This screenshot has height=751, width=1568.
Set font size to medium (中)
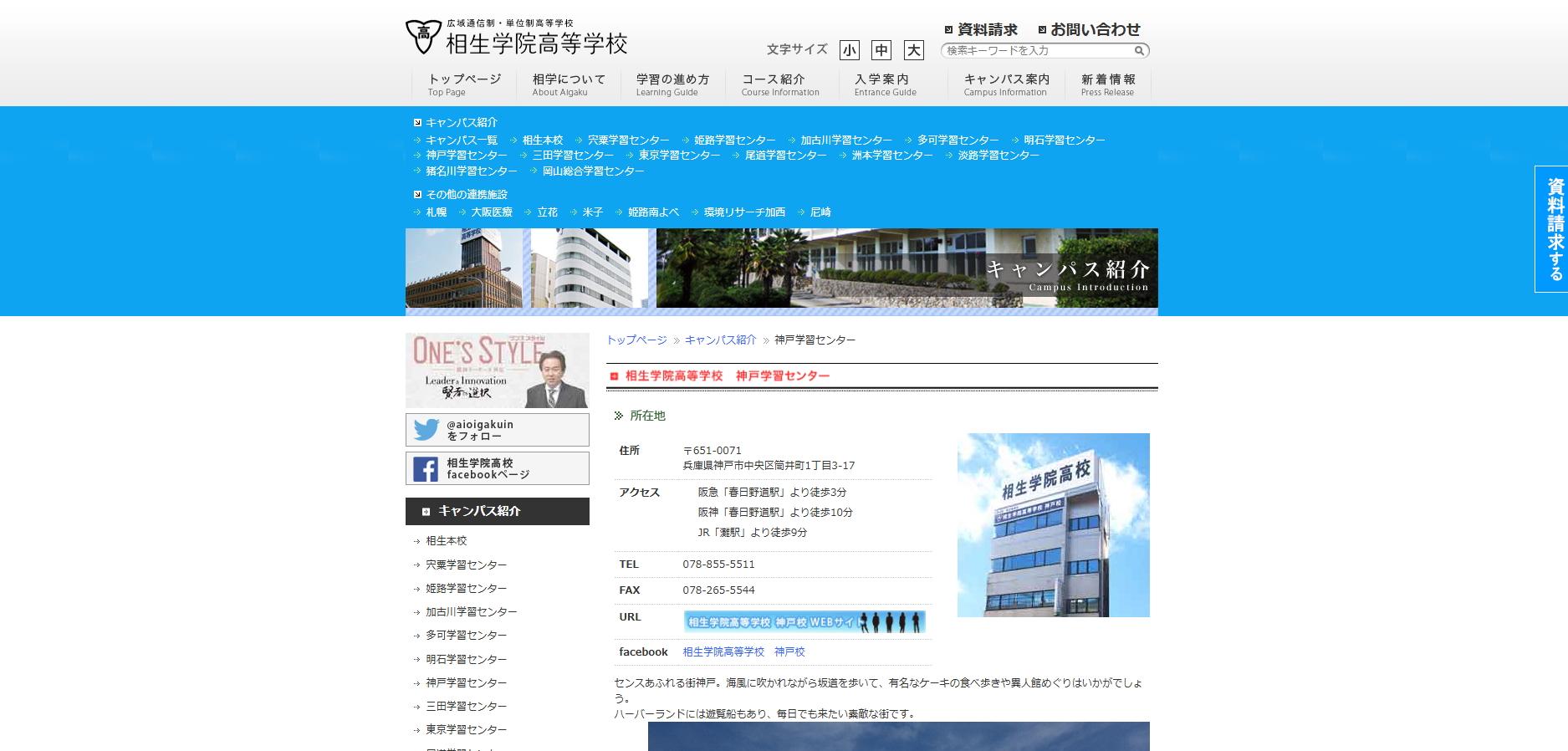point(881,50)
